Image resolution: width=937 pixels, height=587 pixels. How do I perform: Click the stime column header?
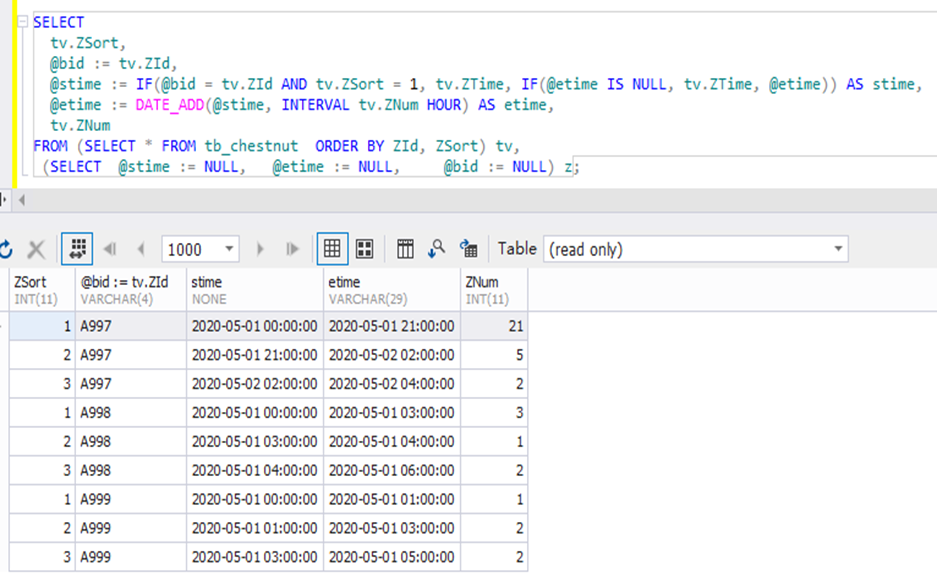pyautogui.click(x=255, y=289)
